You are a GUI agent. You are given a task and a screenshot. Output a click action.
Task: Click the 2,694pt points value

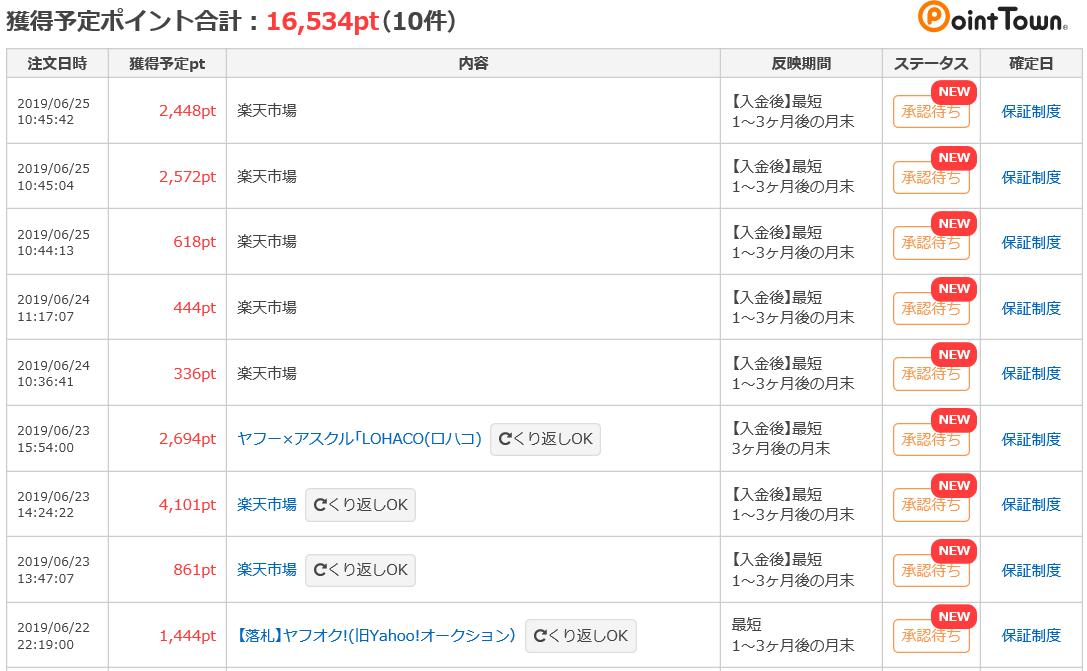[187, 439]
